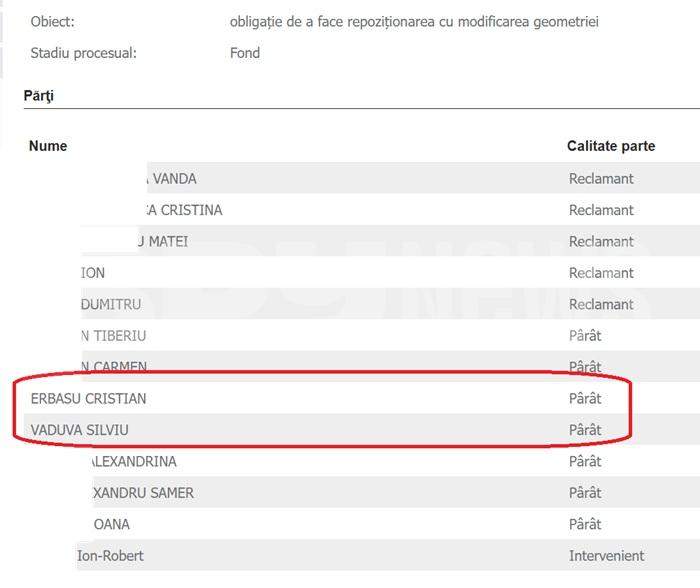Click the Obiect field label
Screen dimensions: 700x588
pos(52,21)
